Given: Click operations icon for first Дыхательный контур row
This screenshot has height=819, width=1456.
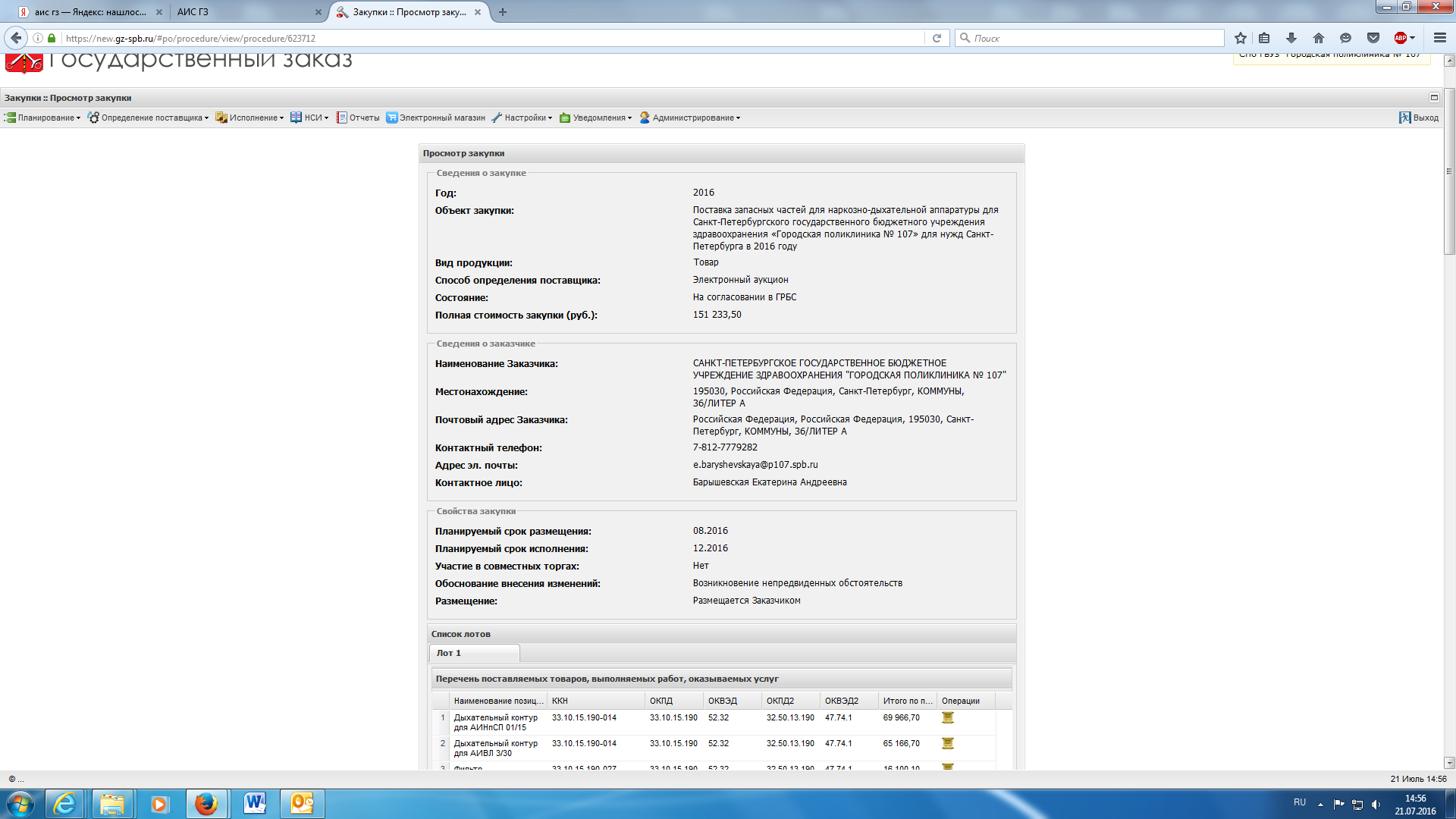Looking at the screenshot, I should click(947, 717).
